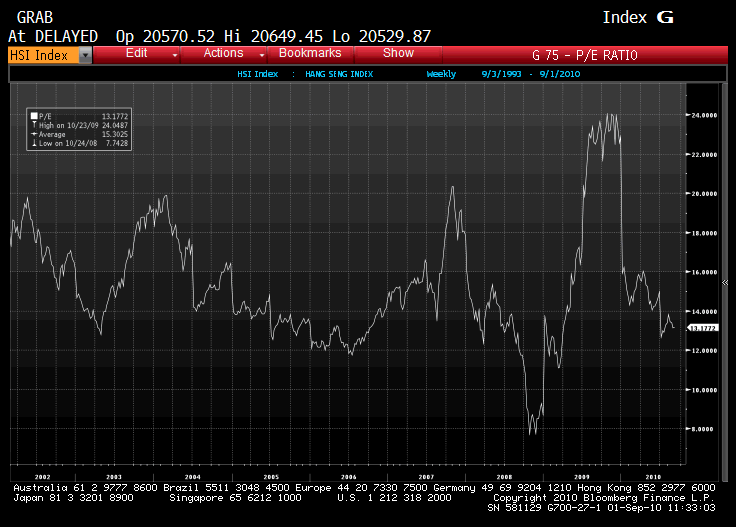
Task: Click the Actions menu dropdown arrow
Action: click(x=261, y=55)
